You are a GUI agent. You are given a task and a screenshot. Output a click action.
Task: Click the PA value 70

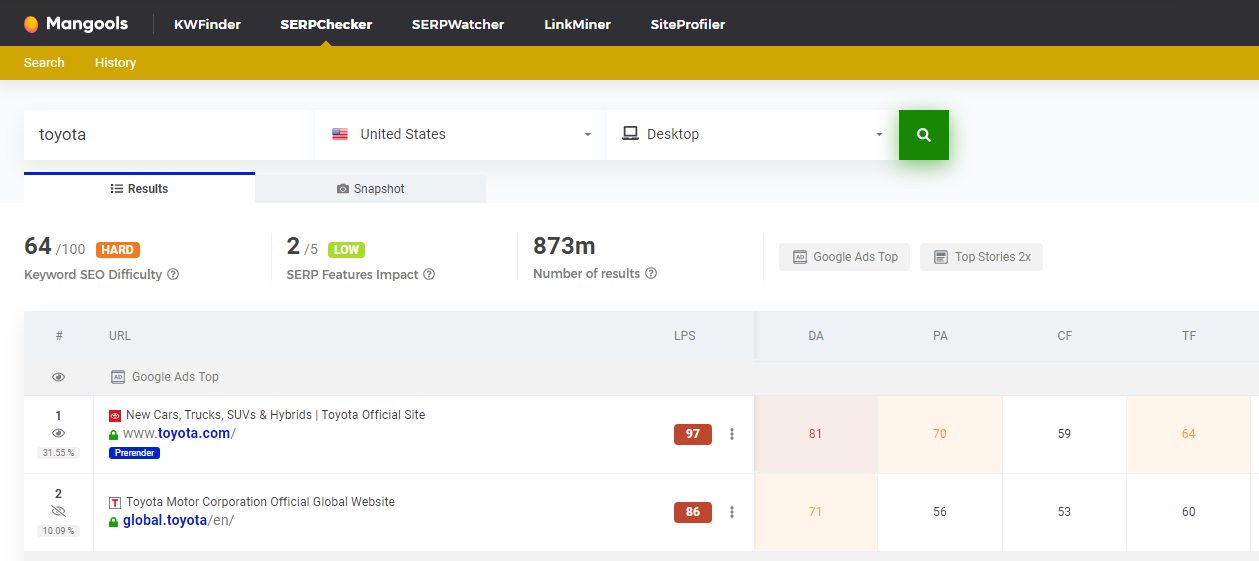coord(940,434)
